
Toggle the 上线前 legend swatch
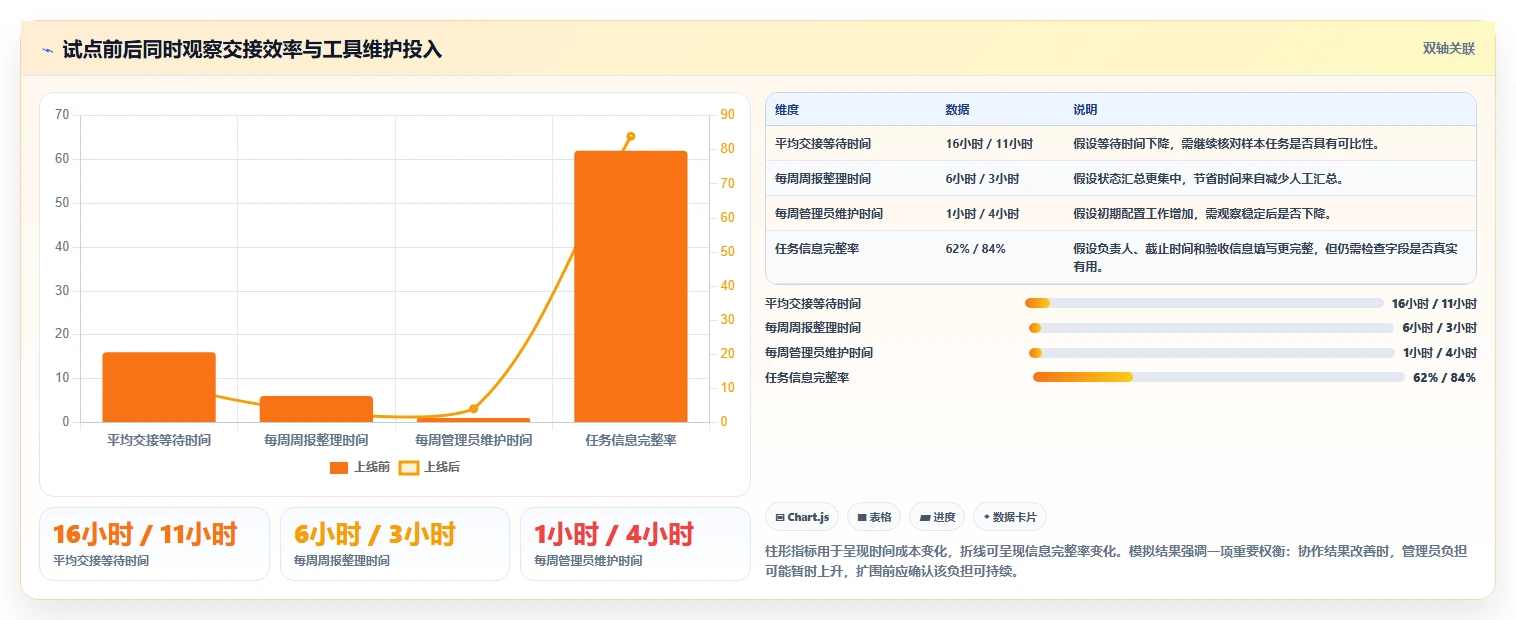(339, 467)
